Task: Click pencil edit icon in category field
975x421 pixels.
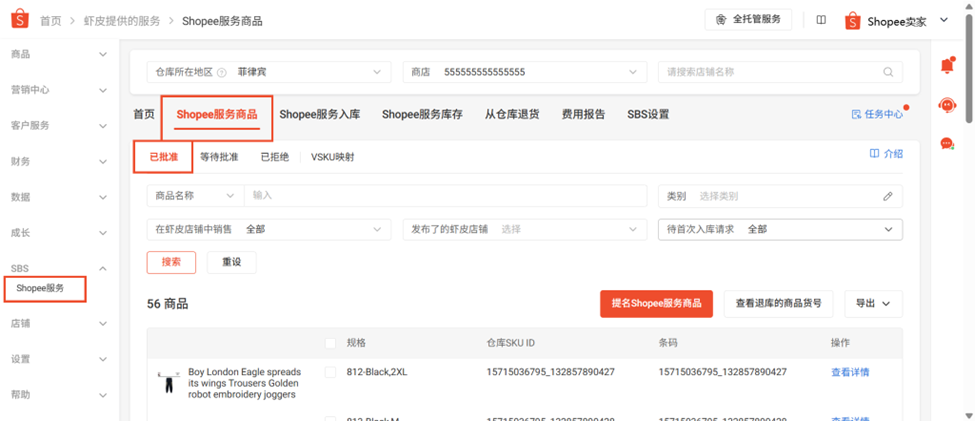Action: (x=888, y=197)
